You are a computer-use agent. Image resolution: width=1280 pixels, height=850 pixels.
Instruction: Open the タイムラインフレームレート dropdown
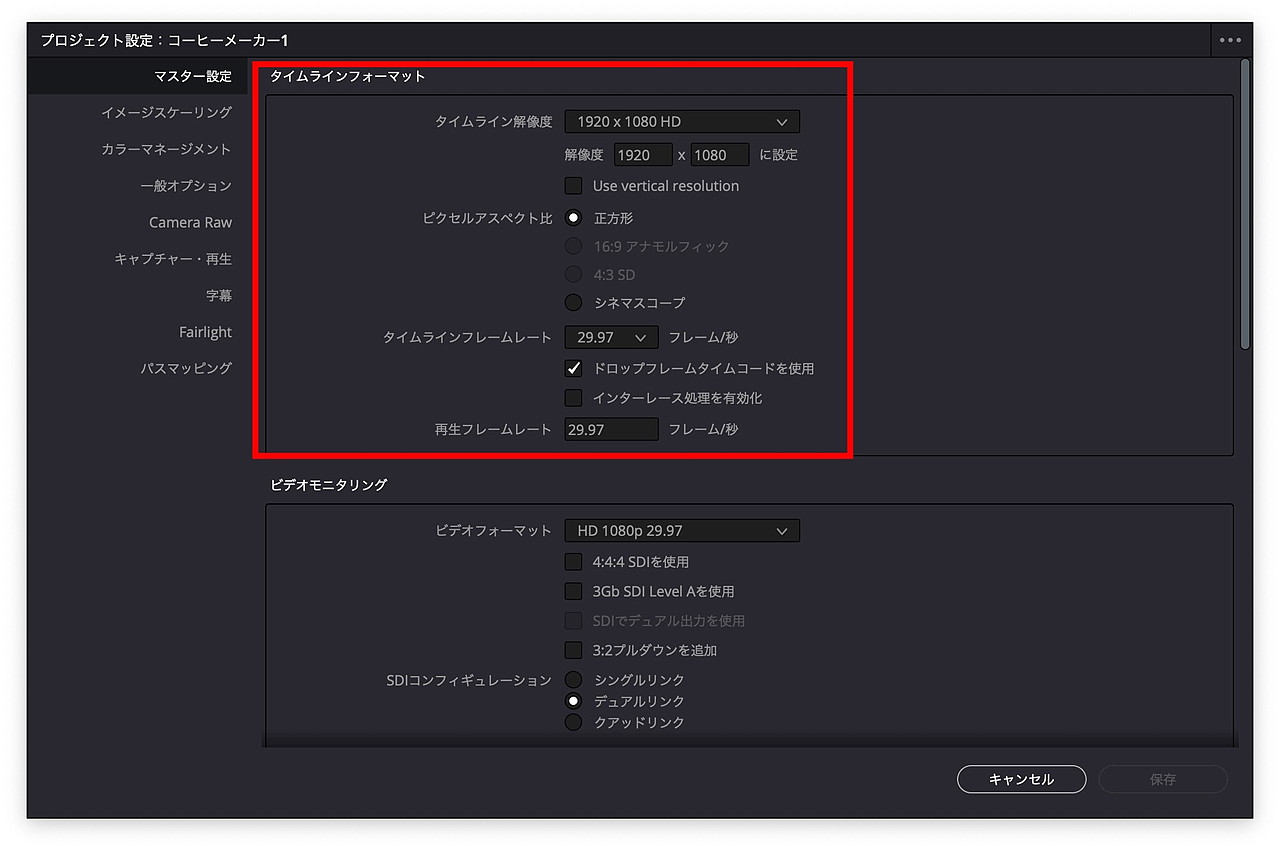[610, 337]
